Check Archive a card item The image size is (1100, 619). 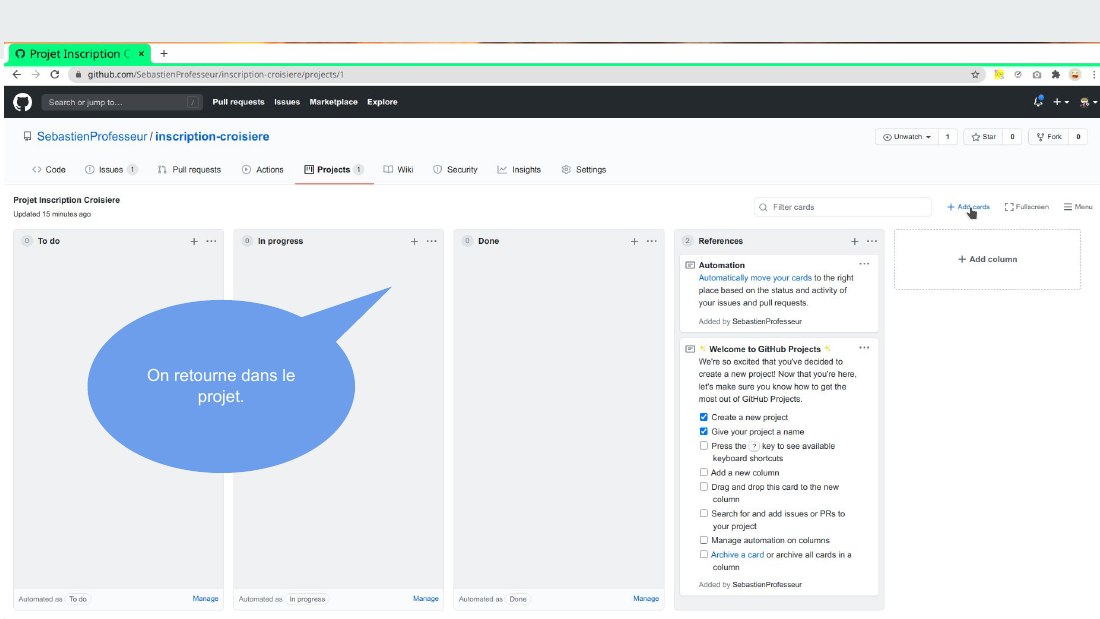click(x=704, y=554)
